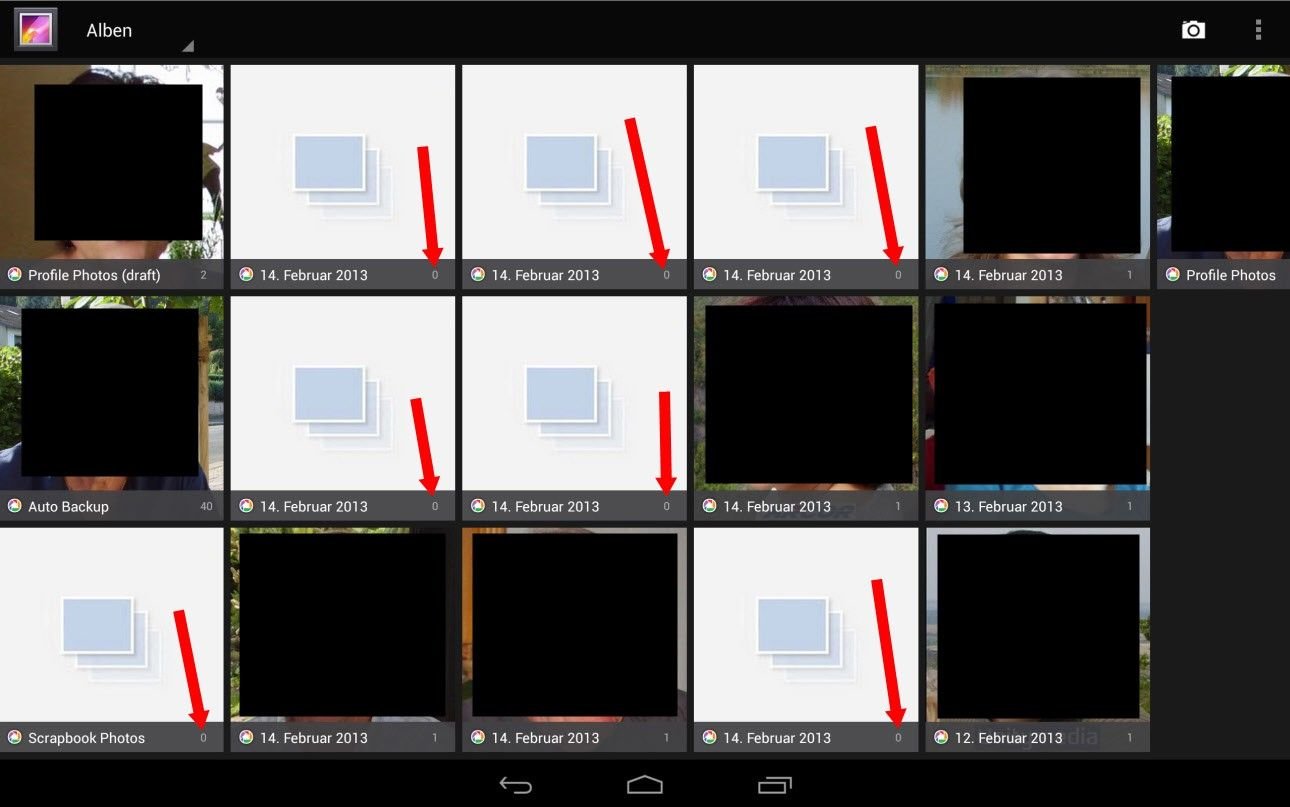Tap the Android home navigation button
The width and height of the screenshot is (1290, 807).
pyautogui.click(x=645, y=785)
